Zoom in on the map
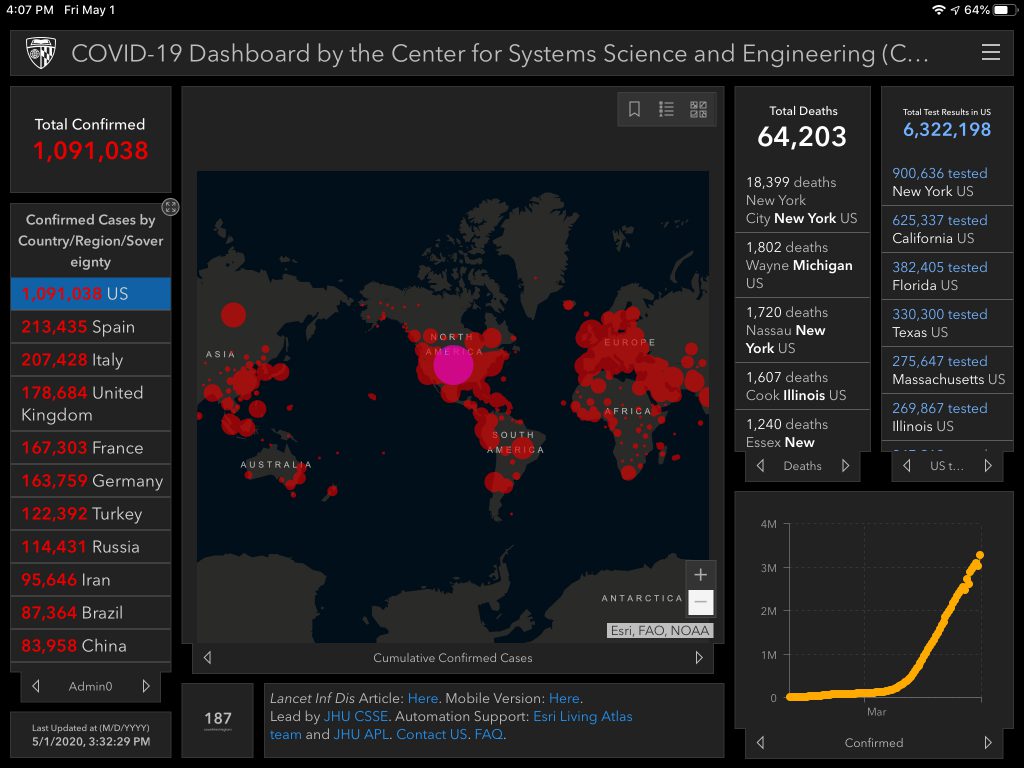This screenshot has height=768, width=1024. 700,575
